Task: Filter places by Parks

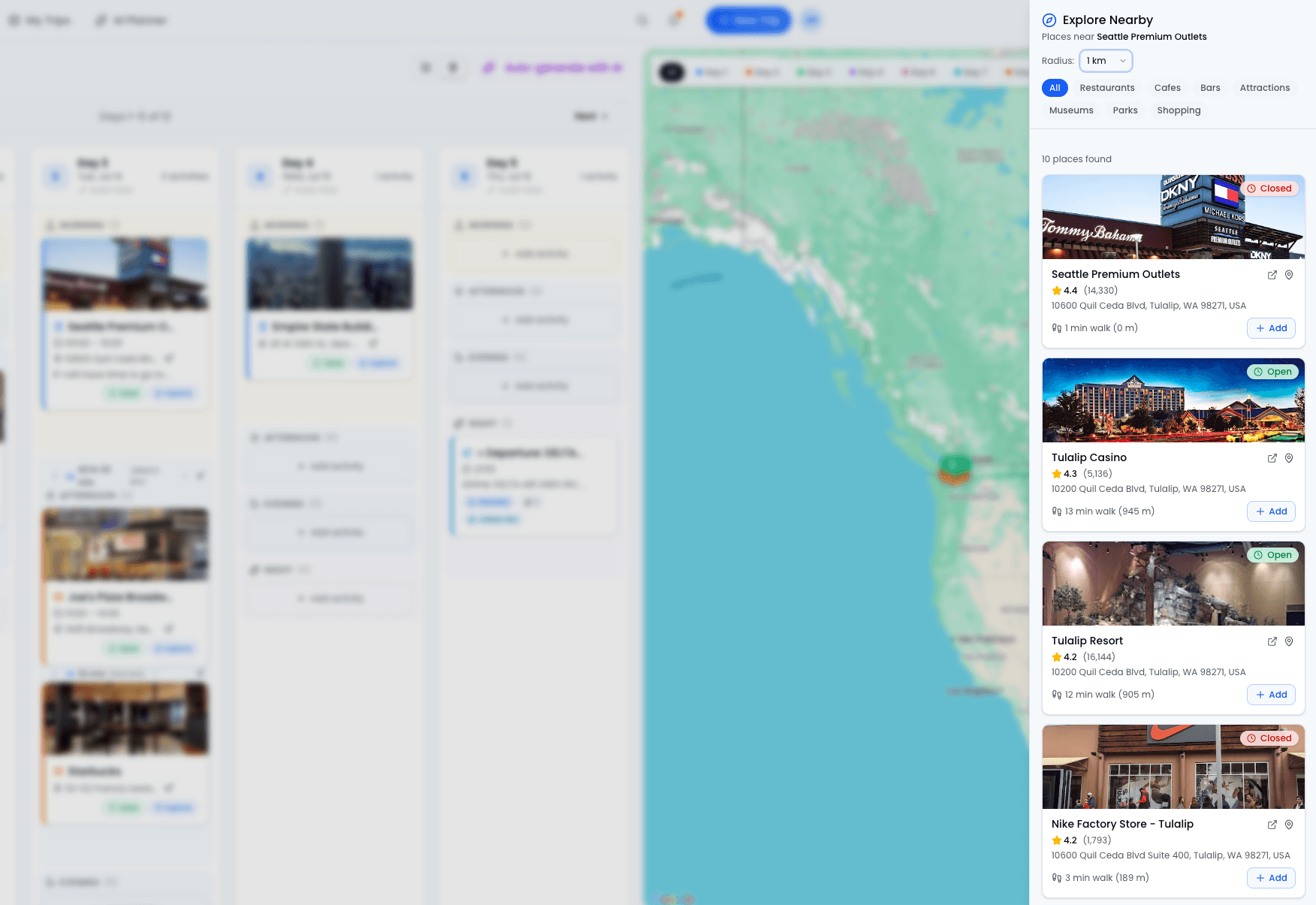Action: 1125,110
